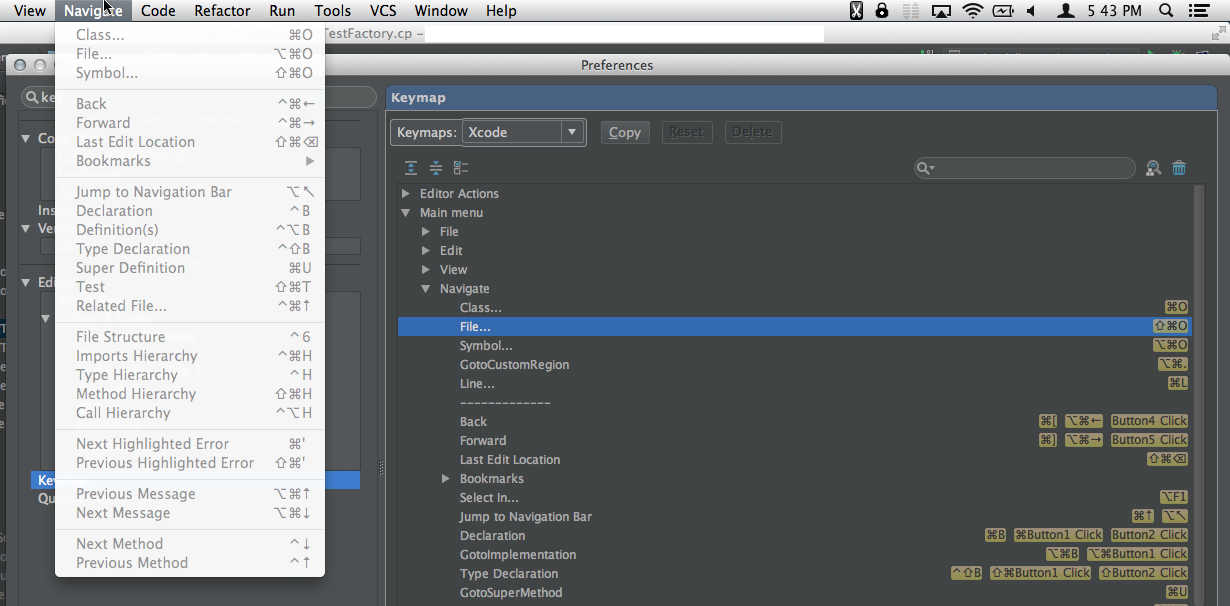
Task: Open the Tools menu
Action: pyautogui.click(x=332, y=11)
